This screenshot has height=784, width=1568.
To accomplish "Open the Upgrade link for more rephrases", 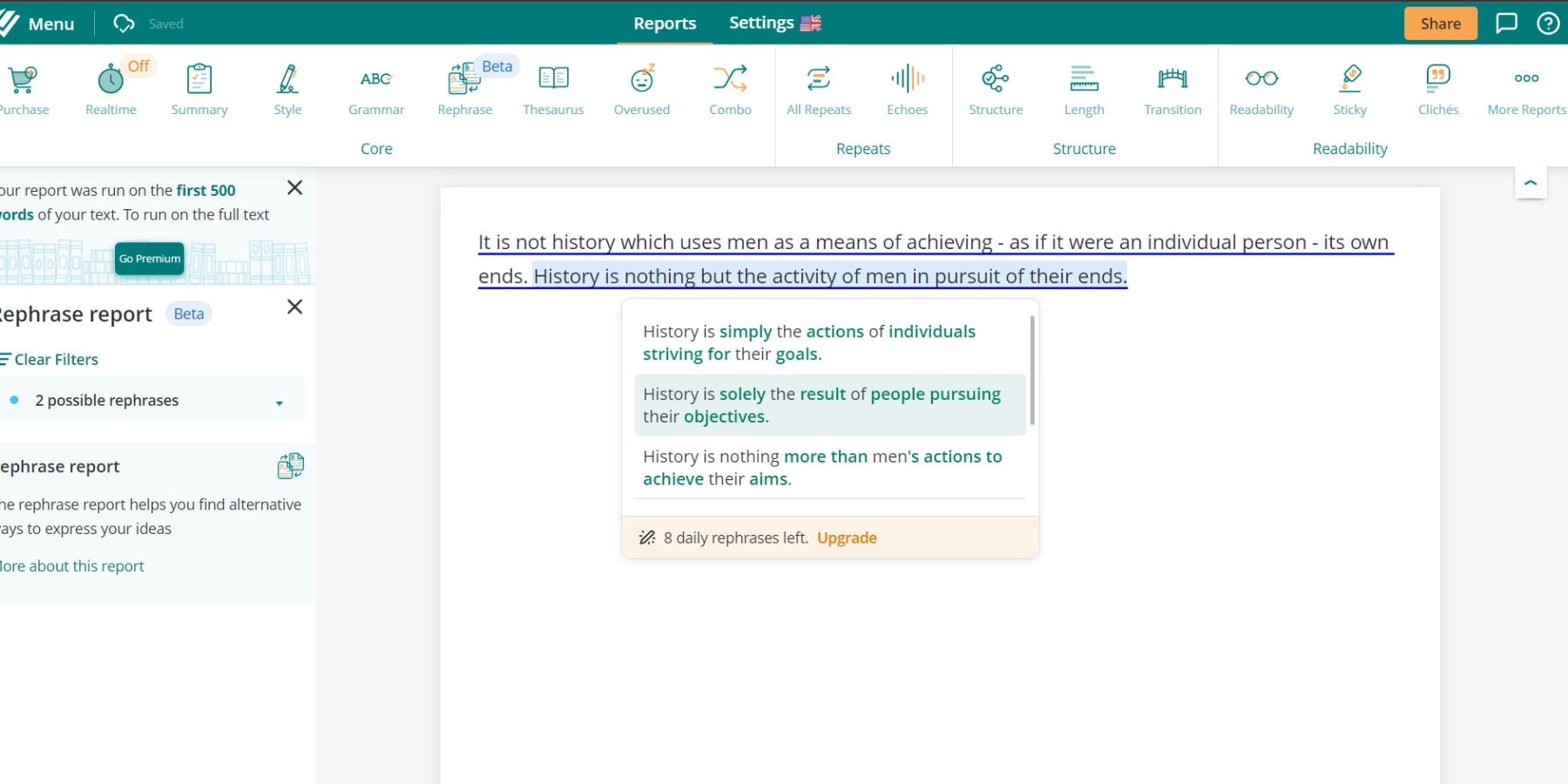I will [846, 537].
